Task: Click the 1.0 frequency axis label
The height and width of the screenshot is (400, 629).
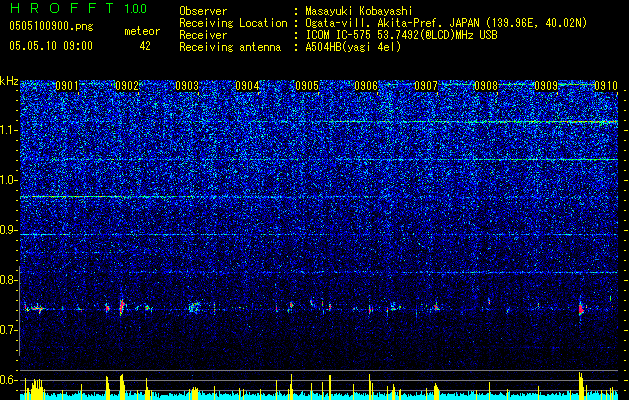Action: click(x=9, y=180)
